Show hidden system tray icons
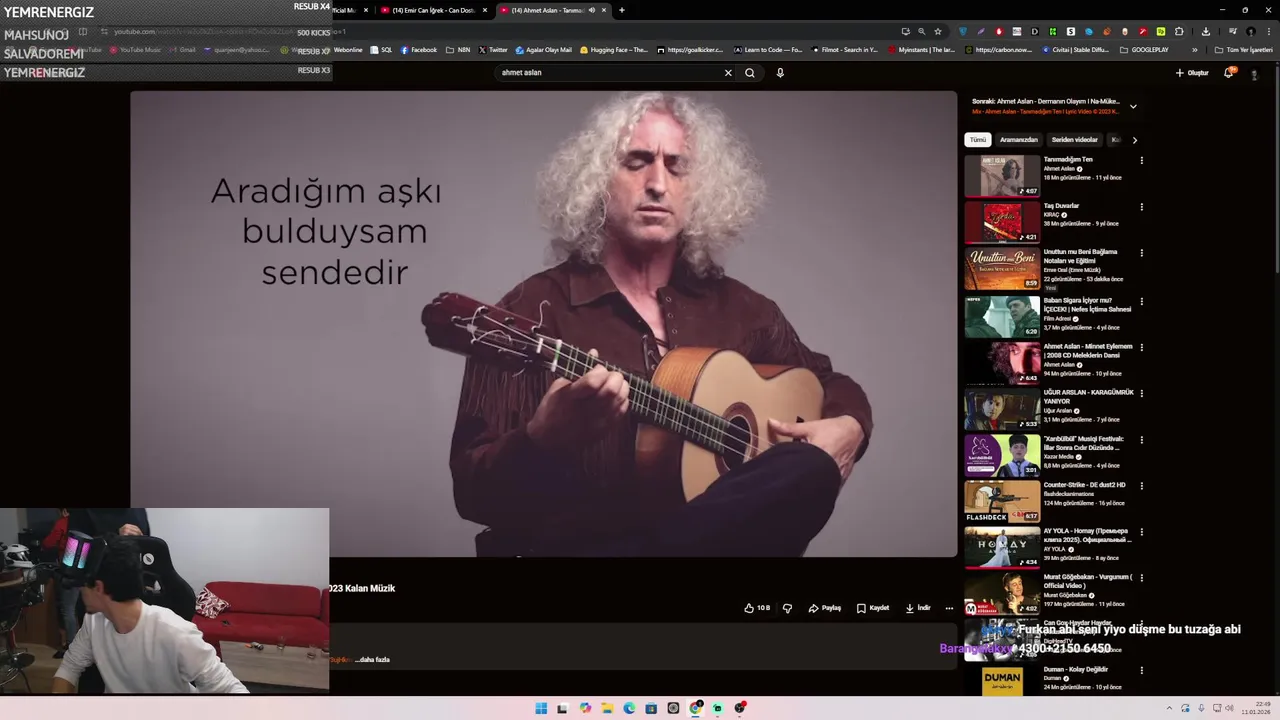The height and width of the screenshot is (720, 1280). [1167, 708]
